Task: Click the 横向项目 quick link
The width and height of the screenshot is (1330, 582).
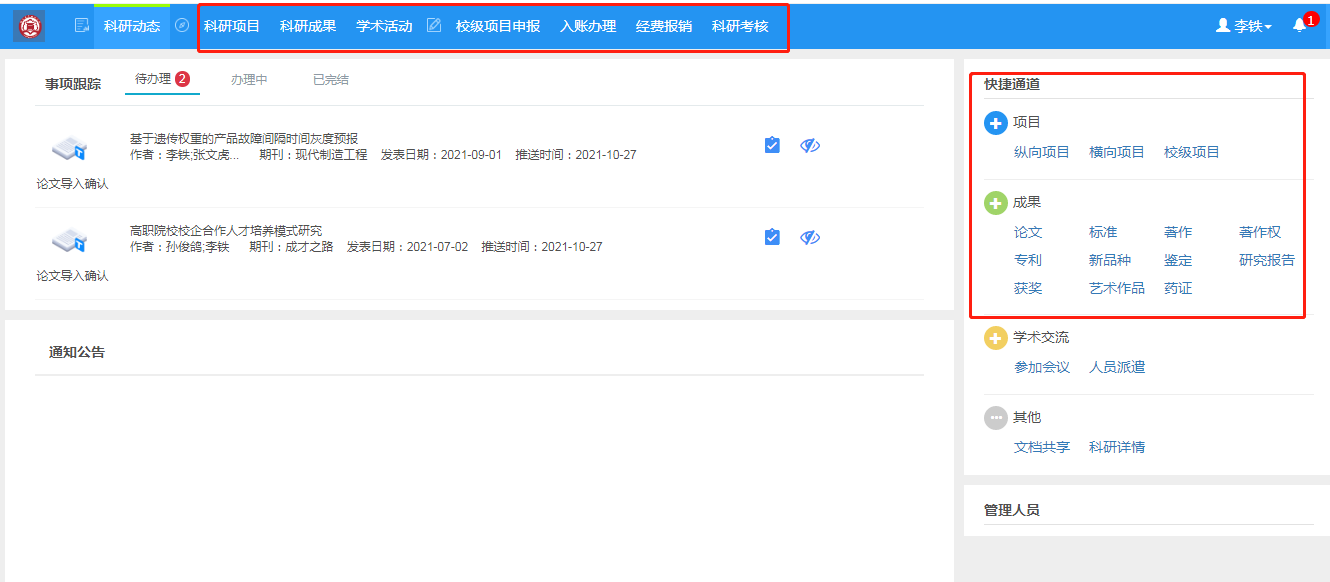Action: click(1117, 152)
